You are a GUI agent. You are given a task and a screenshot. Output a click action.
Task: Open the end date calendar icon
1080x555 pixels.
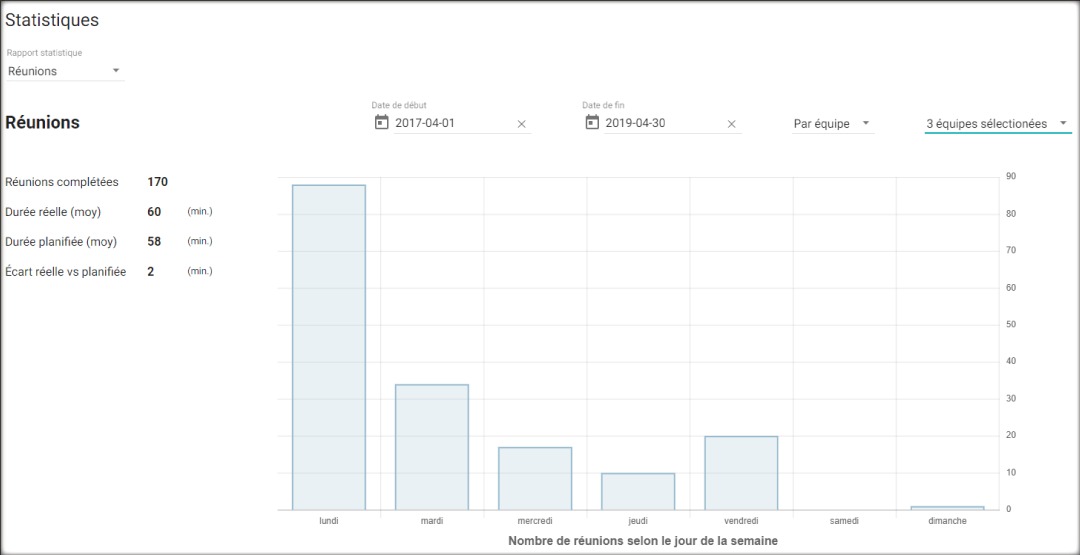(x=592, y=123)
